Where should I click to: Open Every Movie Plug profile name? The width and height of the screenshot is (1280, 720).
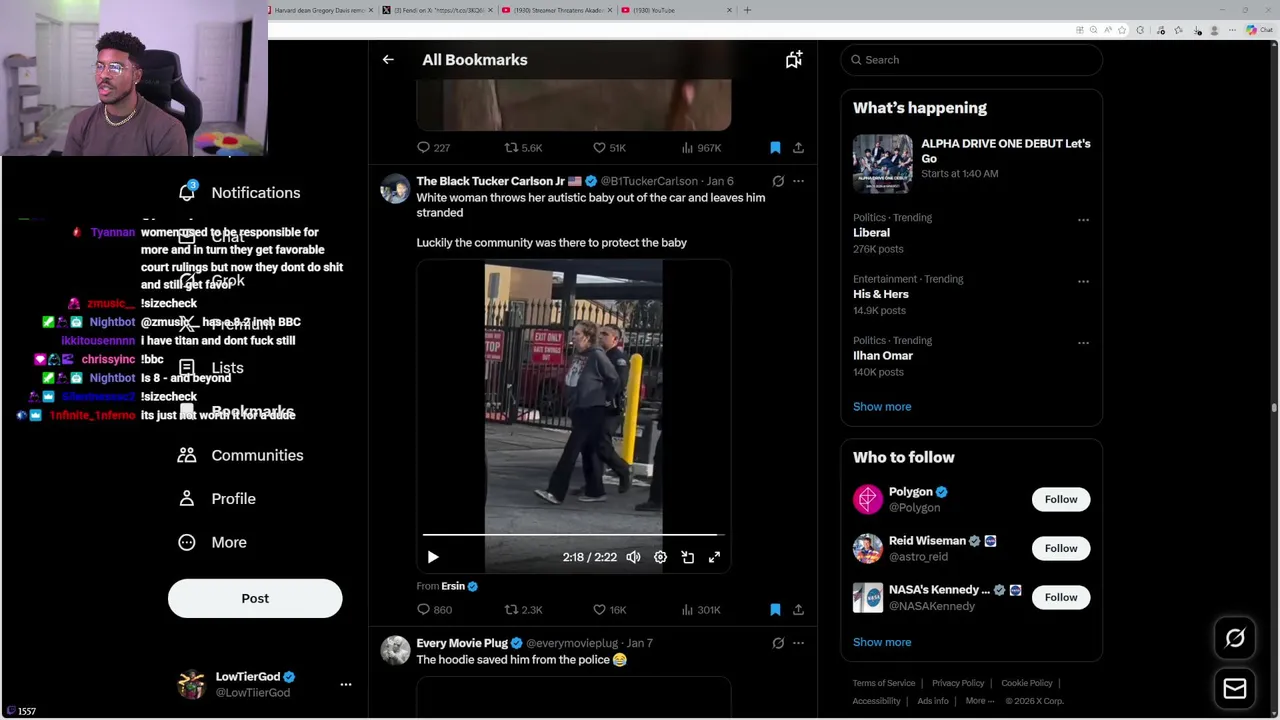click(x=462, y=643)
